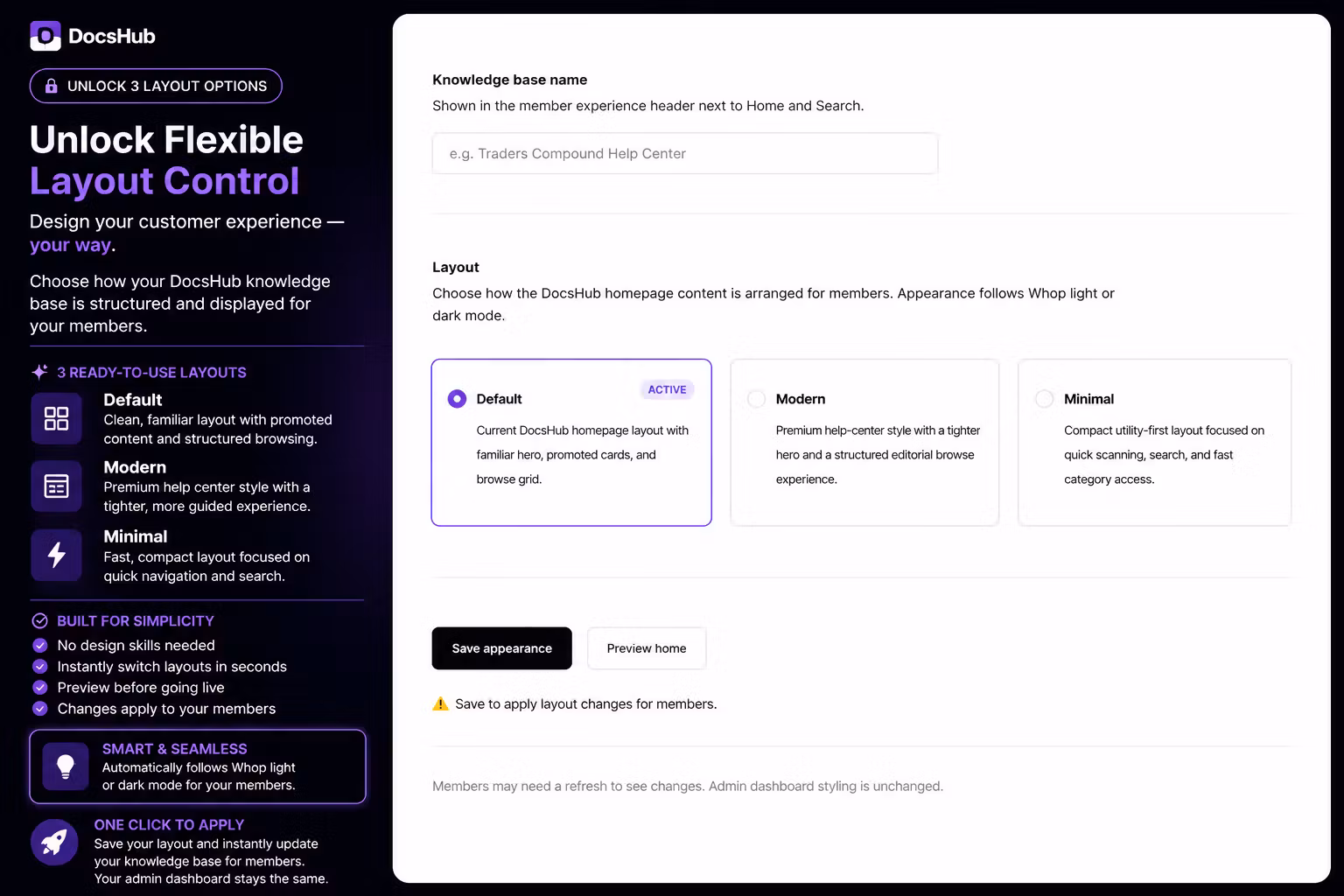
Task: Click the sidebar Modern layout title
Action: (x=135, y=467)
